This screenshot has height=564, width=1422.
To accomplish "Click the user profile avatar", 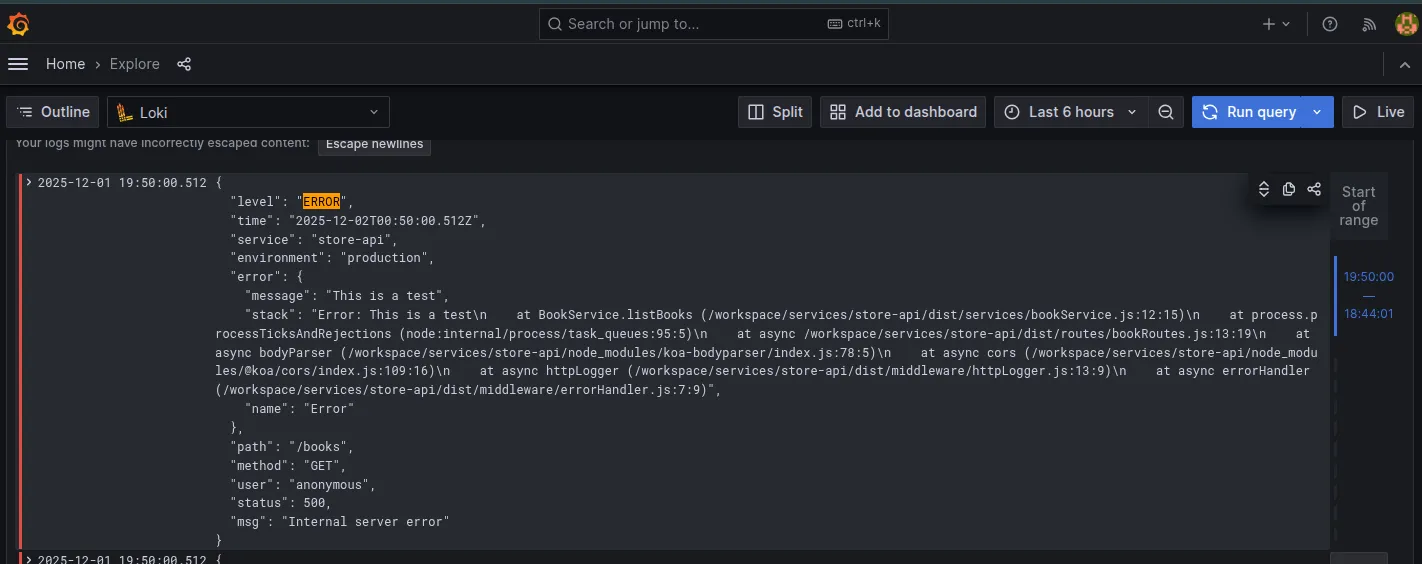I will pyautogui.click(x=1406, y=24).
